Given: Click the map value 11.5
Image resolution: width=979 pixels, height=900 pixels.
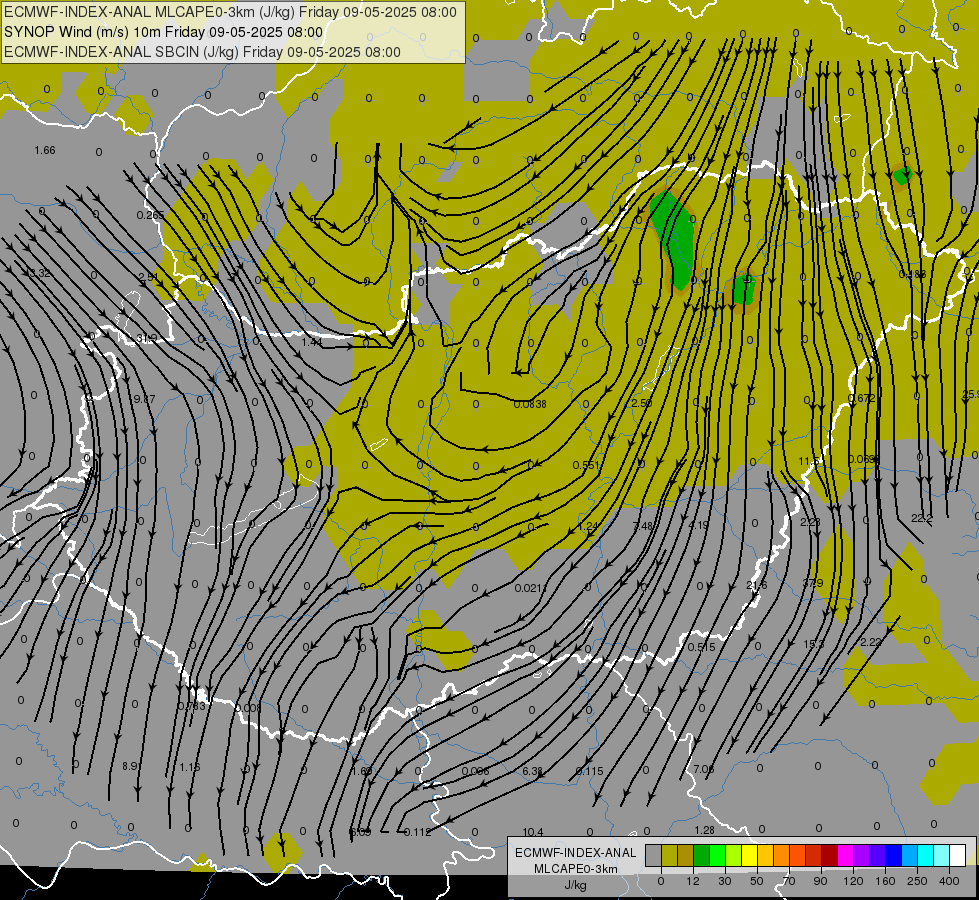Looking at the screenshot, I should pos(809,461).
